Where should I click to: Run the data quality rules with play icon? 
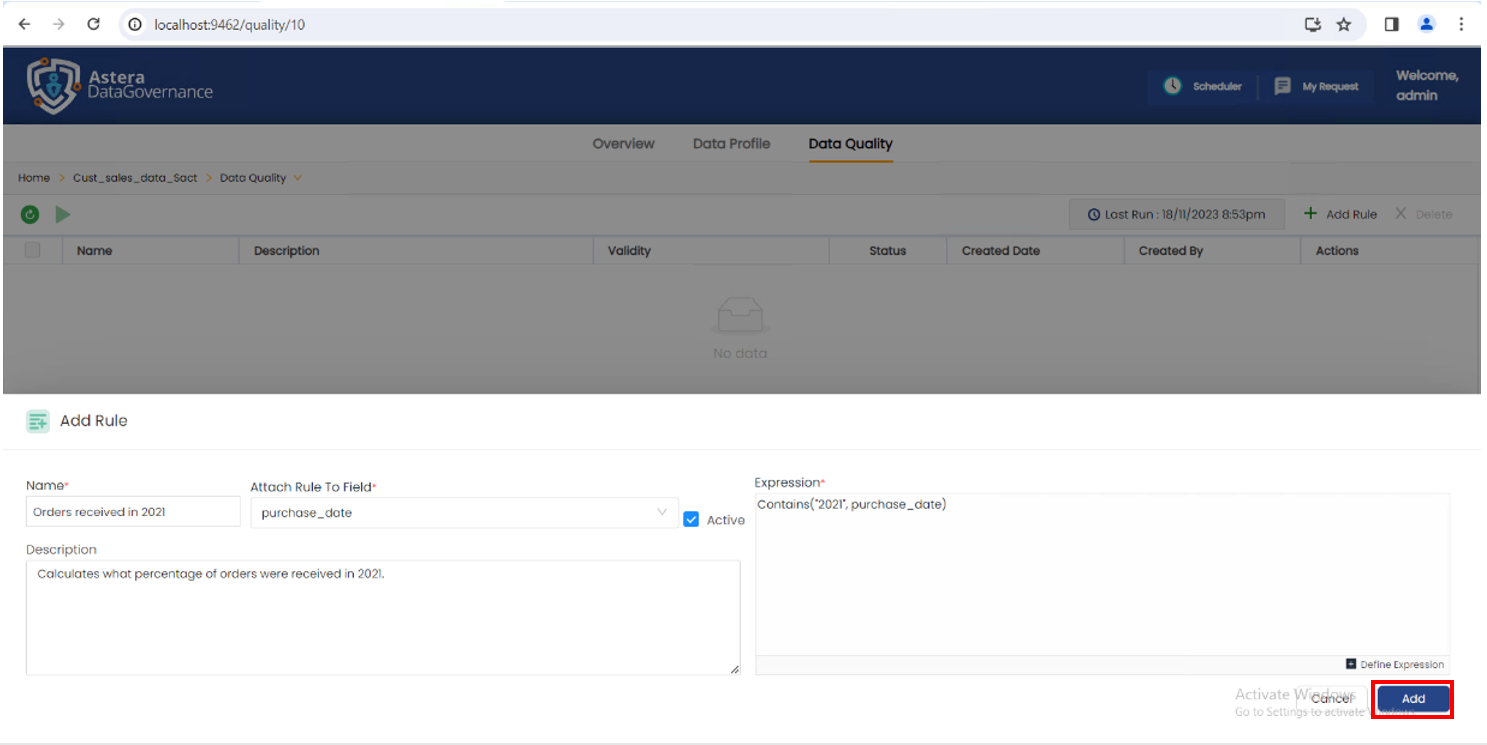63,215
